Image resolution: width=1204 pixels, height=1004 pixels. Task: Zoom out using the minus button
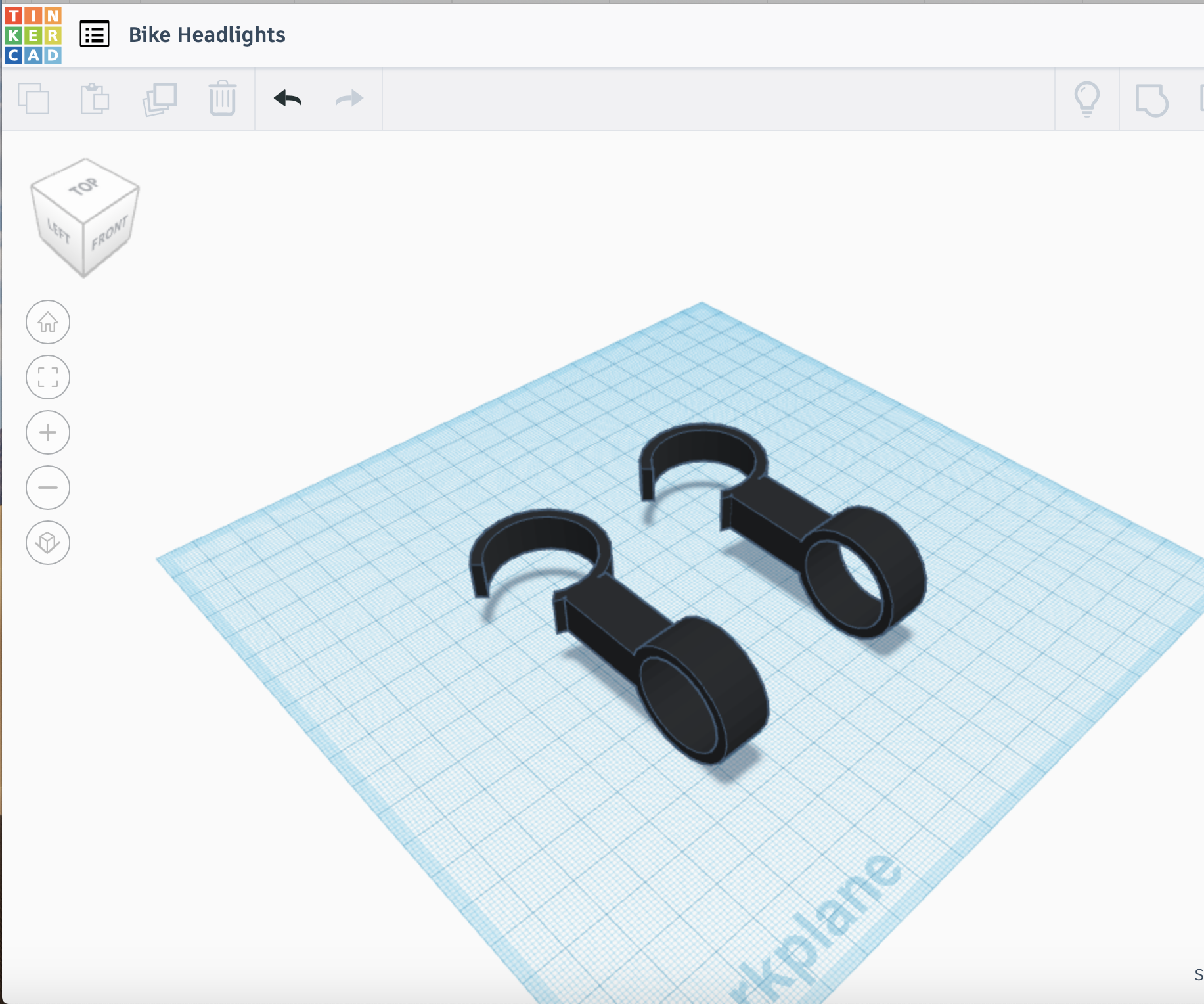(x=47, y=488)
